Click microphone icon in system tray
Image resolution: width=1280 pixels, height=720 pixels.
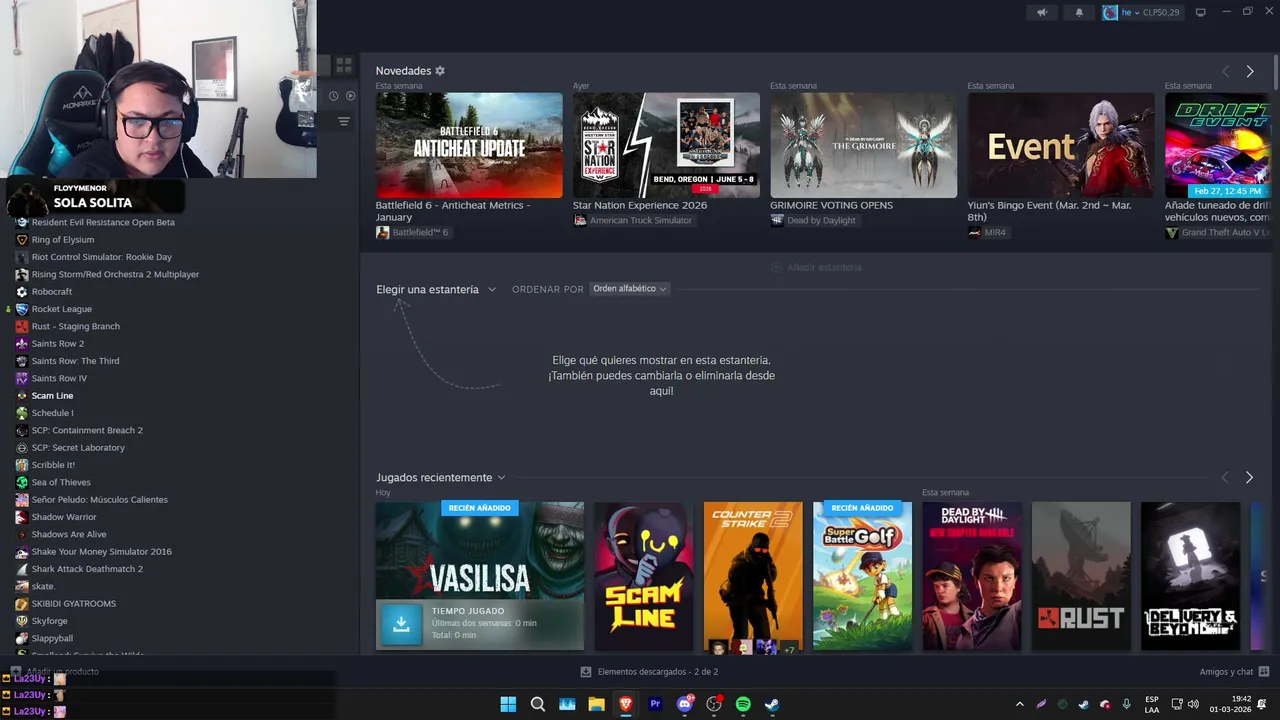pyautogui.click(x=1126, y=704)
